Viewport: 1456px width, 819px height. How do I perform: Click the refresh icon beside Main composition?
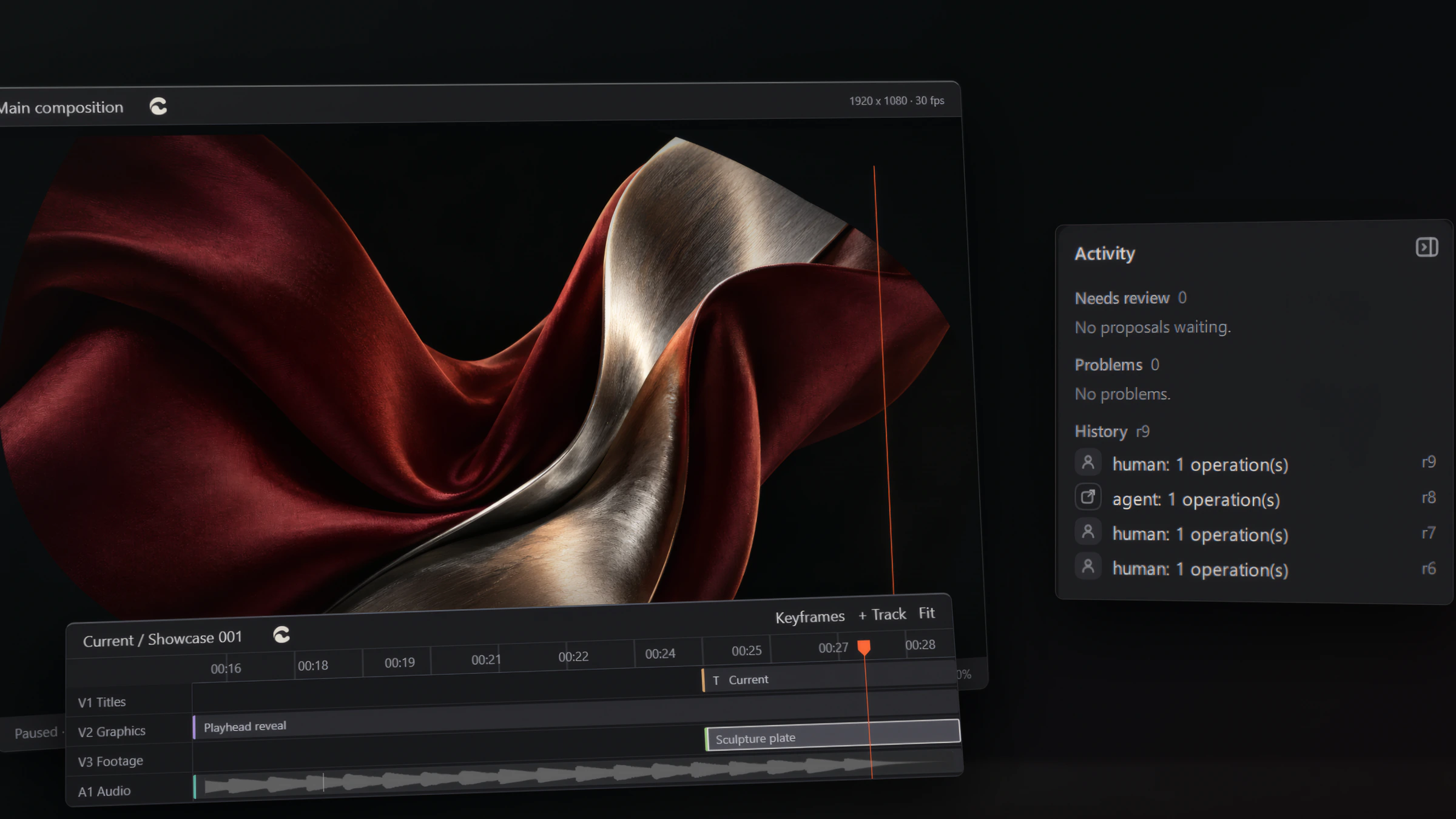[x=158, y=107]
